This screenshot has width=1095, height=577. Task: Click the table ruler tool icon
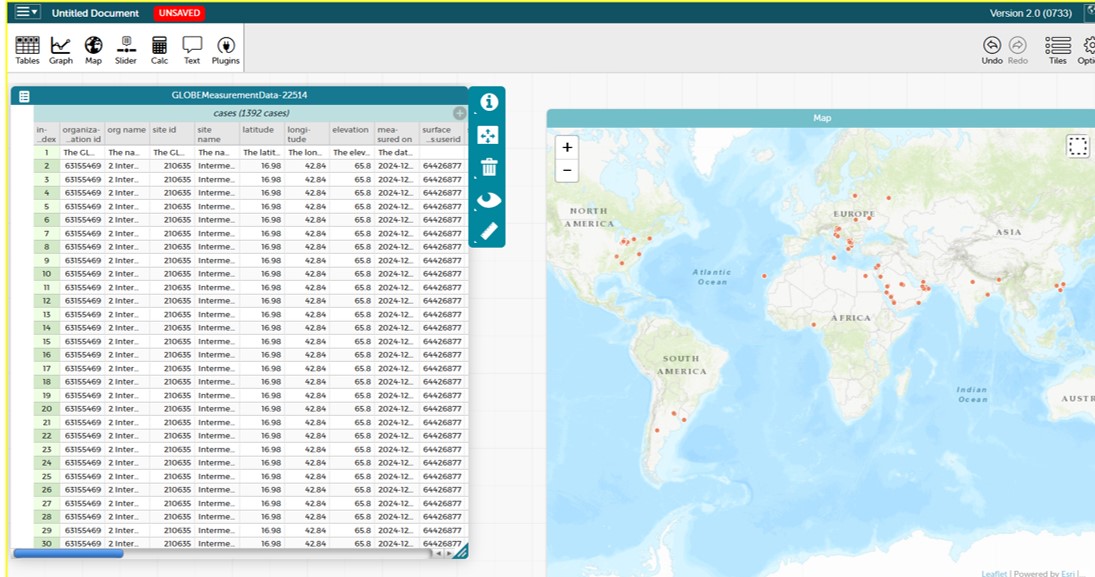(489, 231)
